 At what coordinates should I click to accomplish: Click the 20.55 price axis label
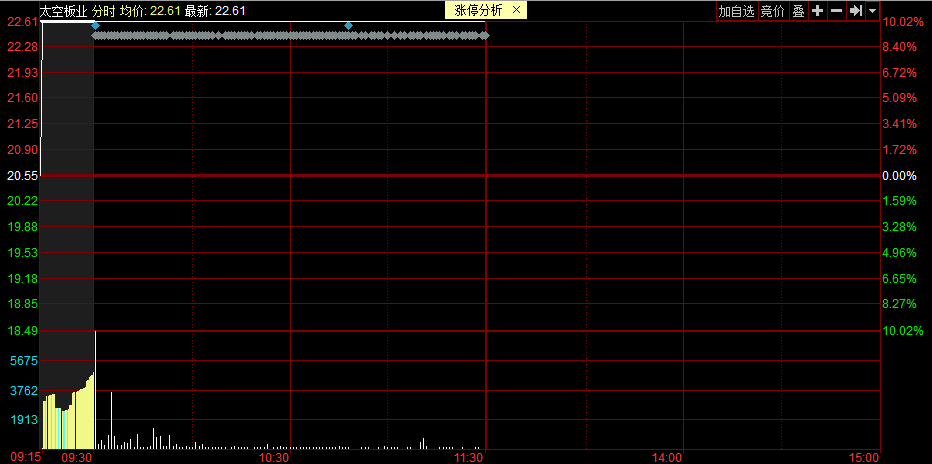23,176
